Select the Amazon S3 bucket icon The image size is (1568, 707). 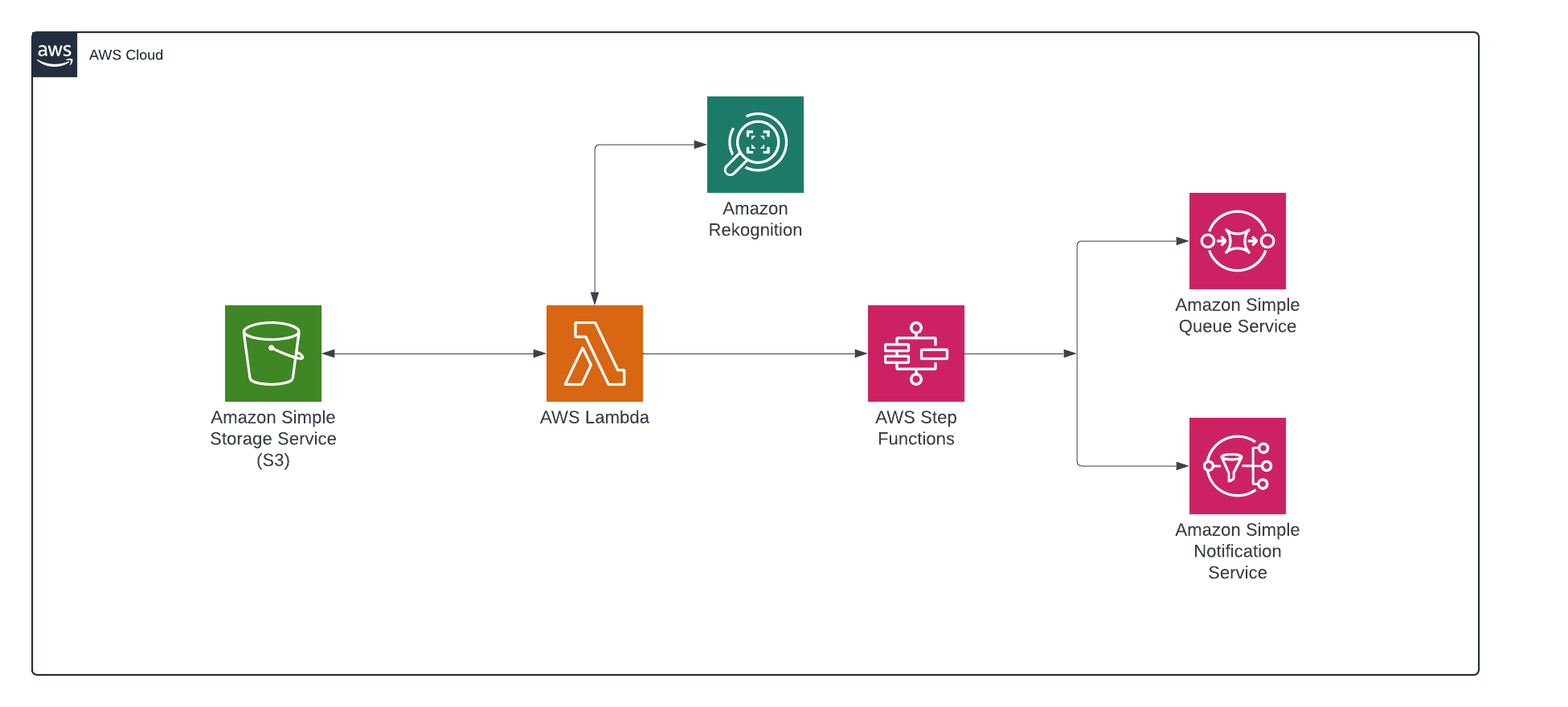point(273,353)
